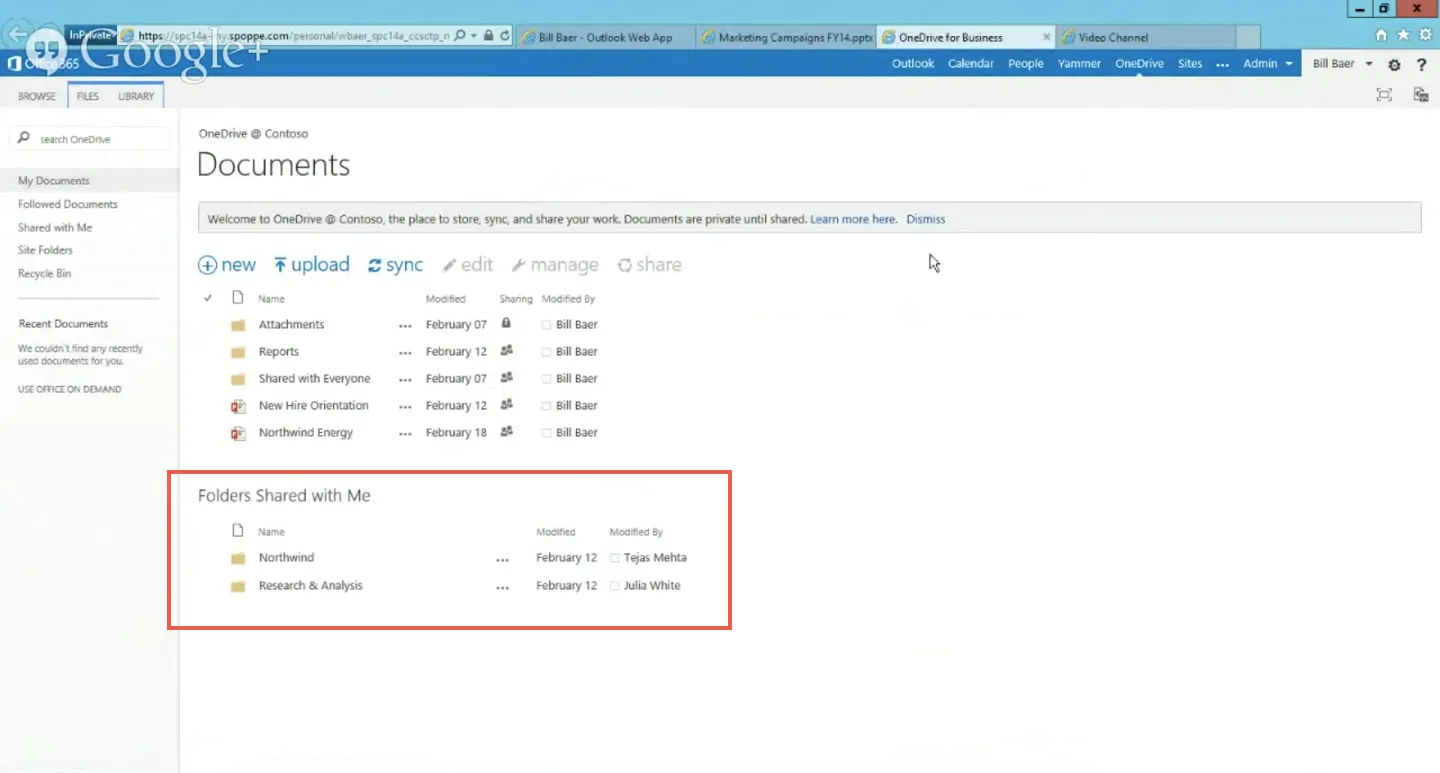Click focus on content icon
Viewport: 1440px width, 773px height.
1384,95
